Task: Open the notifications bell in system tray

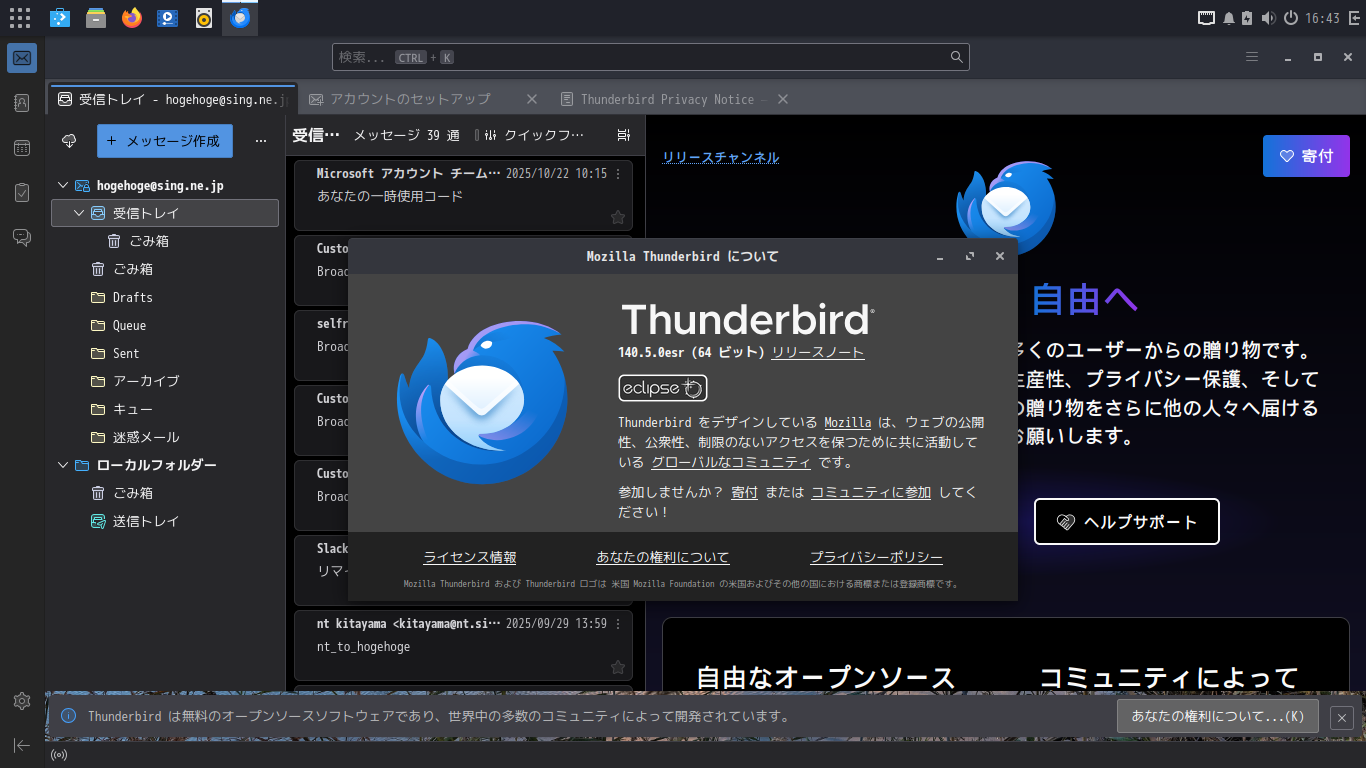Action: [1229, 18]
